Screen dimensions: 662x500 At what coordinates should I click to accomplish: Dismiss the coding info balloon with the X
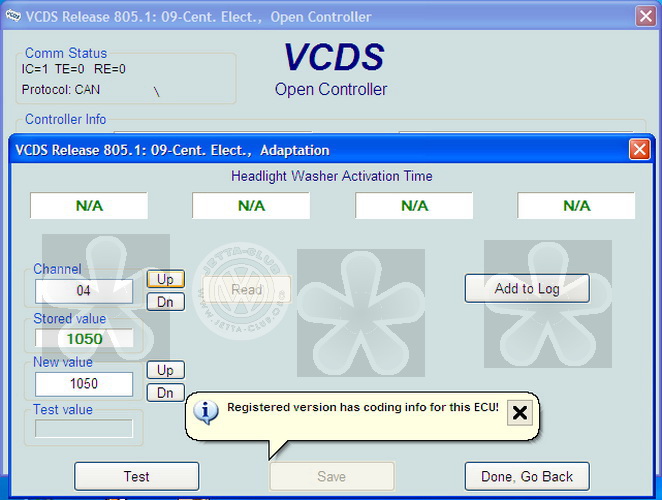pos(520,413)
